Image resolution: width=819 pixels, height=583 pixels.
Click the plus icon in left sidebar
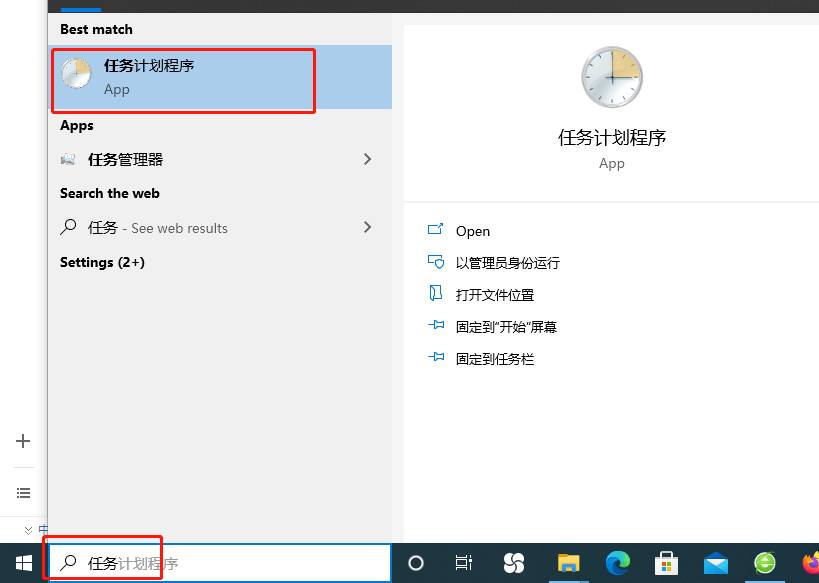(x=23, y=441)
